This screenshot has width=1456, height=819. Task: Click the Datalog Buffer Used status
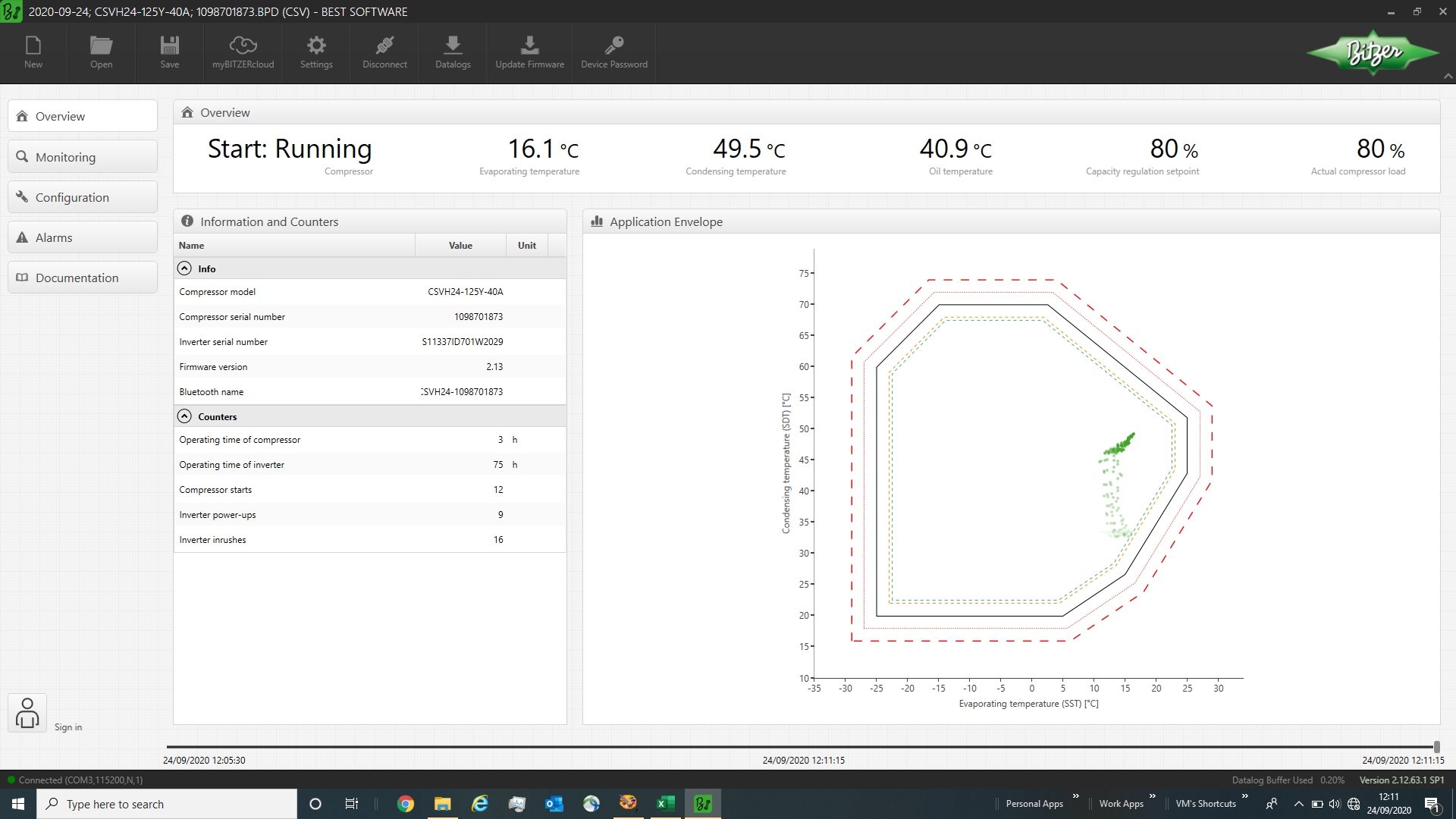click(x=1288, y=780)
